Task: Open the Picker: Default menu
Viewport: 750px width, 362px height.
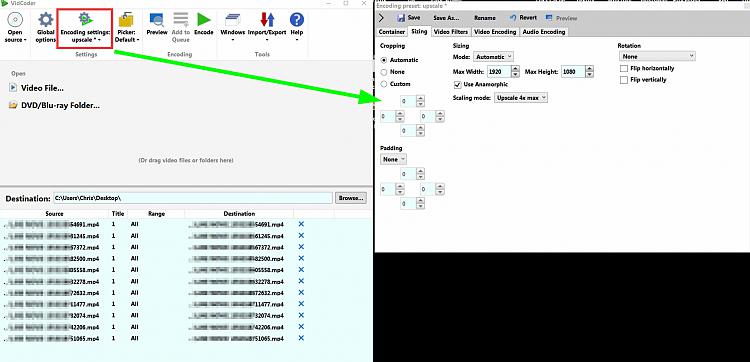Action: click(x=126, y=28)
